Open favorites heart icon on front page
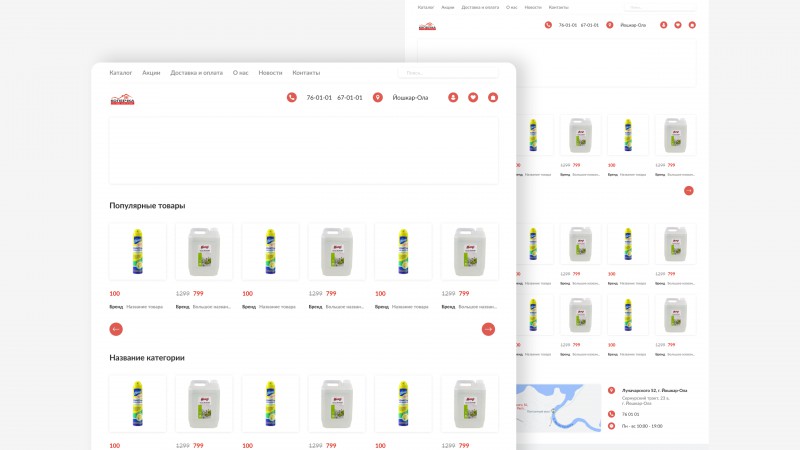The height and width of the screenshot is (450, 800). pyautogui.click(x=473, y=97)
